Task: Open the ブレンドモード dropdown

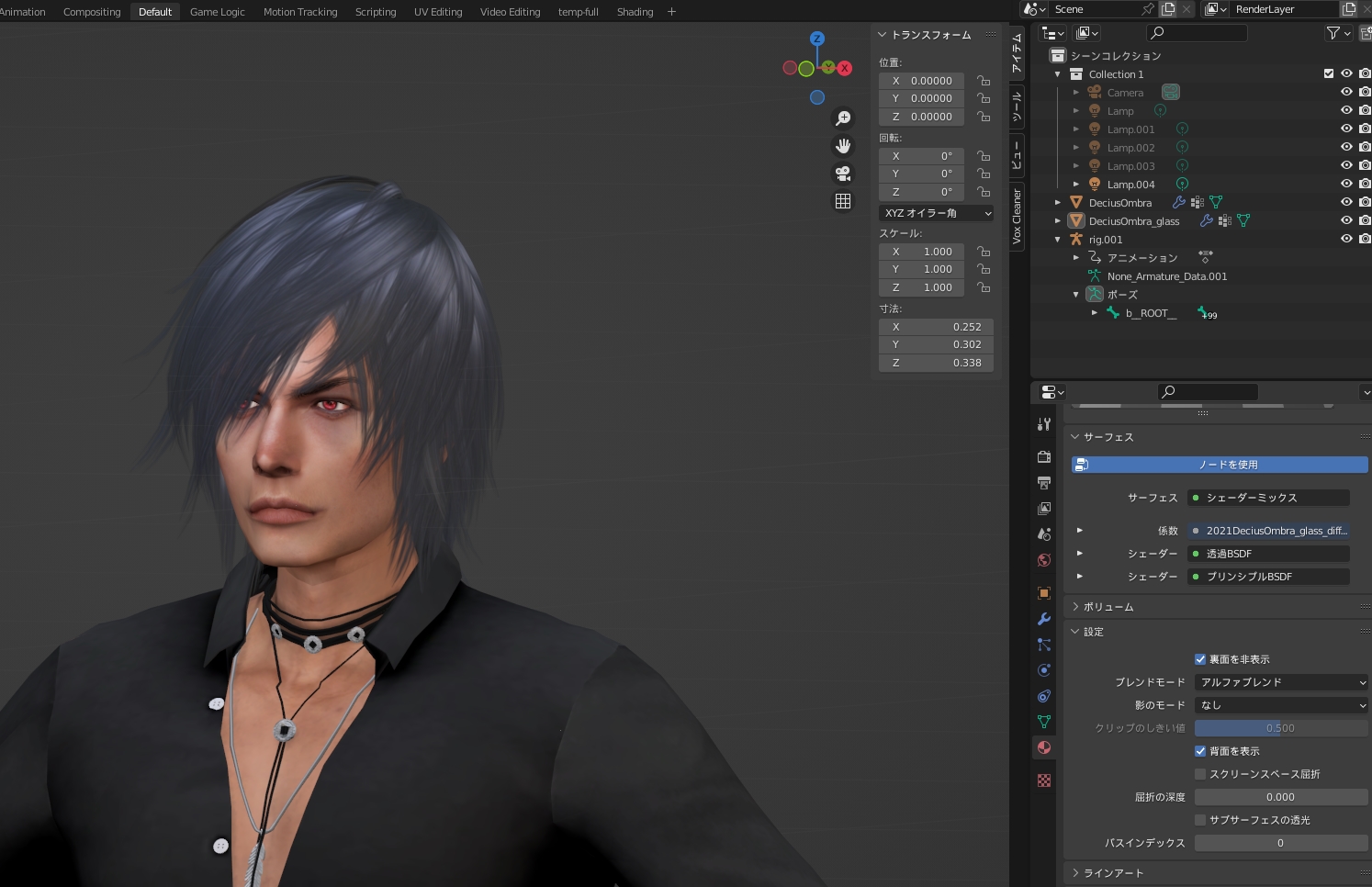Action: 1280,682
